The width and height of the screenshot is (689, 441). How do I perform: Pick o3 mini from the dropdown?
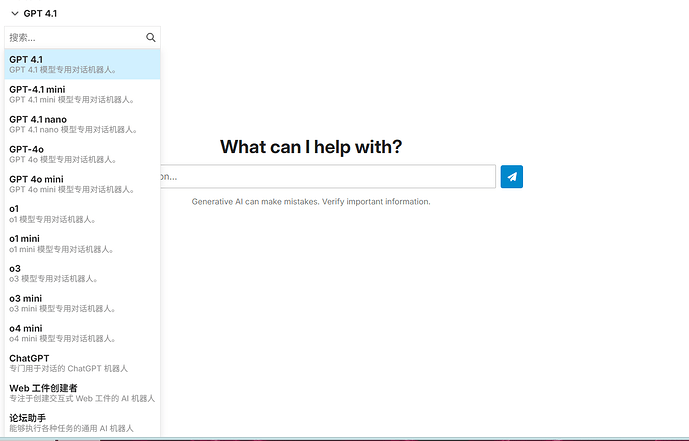(82, 303)
